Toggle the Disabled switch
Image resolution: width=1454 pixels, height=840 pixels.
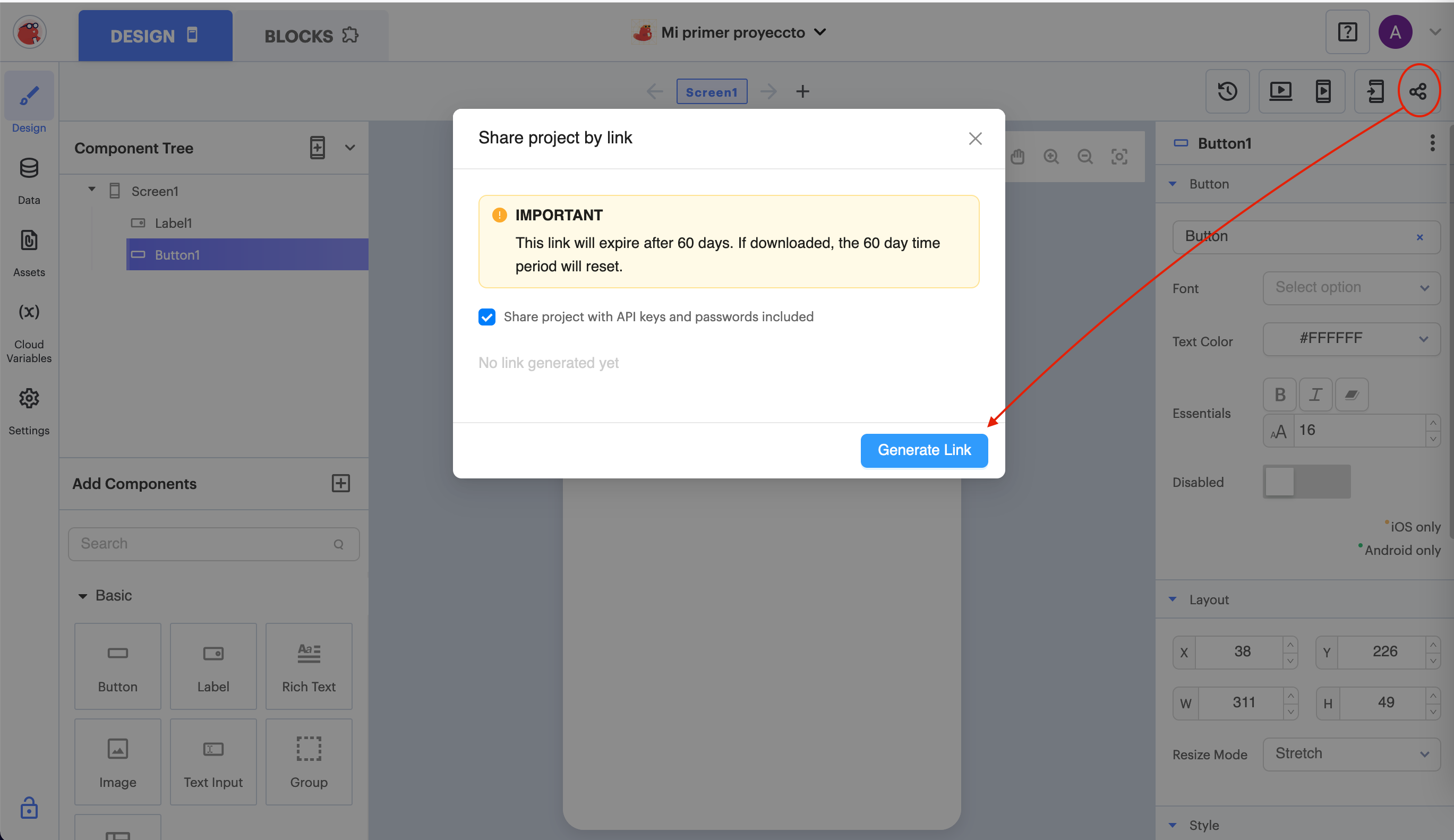point(1306,482)
